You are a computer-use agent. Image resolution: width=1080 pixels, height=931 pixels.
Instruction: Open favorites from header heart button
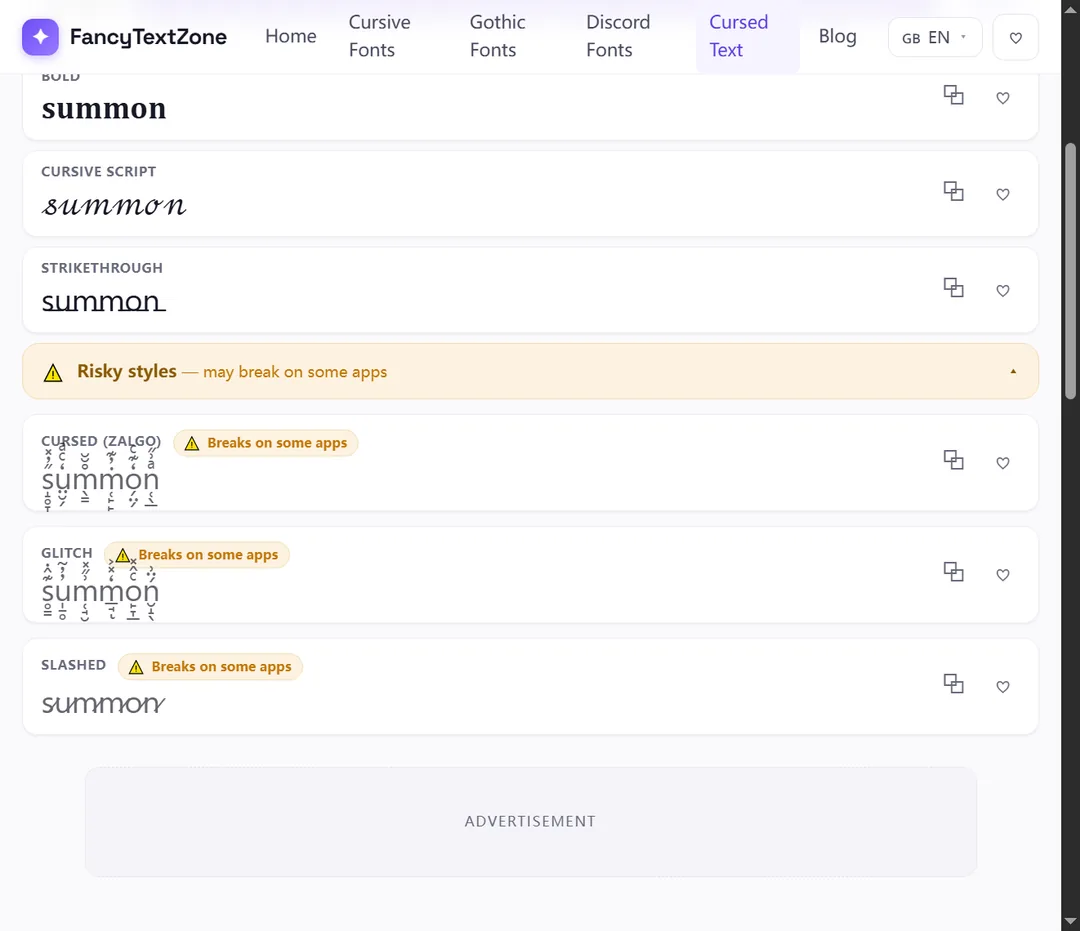coord(1015,37)
